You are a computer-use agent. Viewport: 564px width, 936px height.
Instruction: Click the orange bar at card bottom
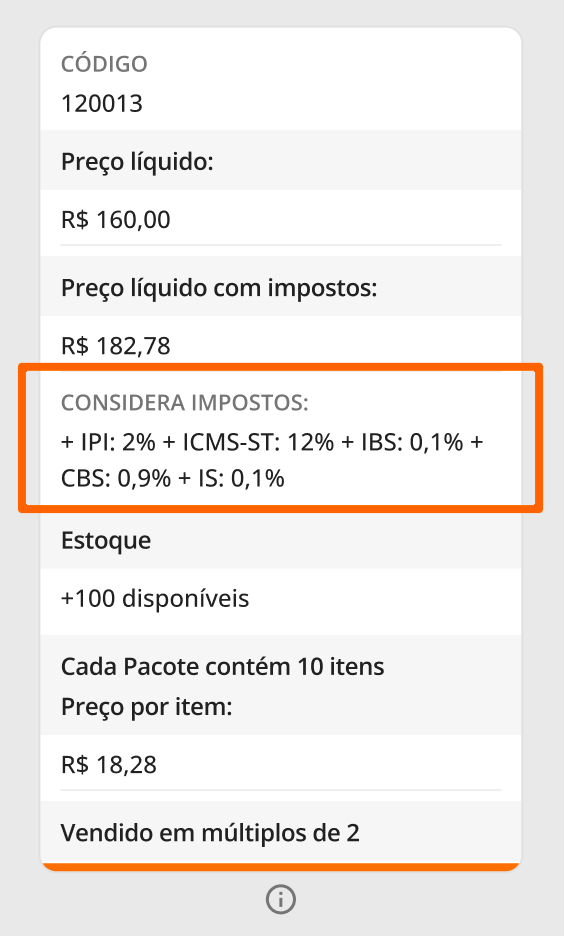pyautogui.click(x=281, y=867)
